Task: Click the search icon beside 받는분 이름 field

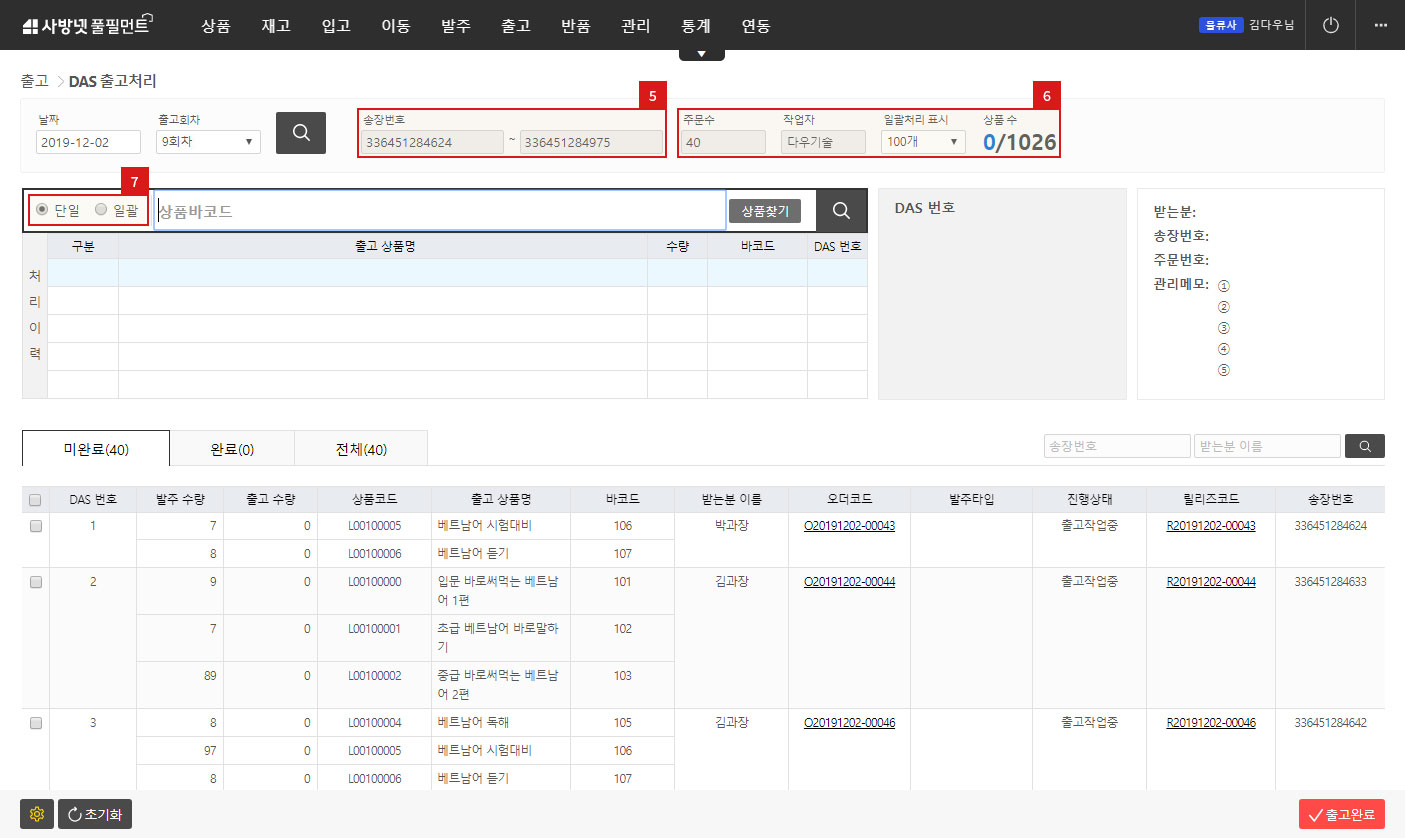Action: point(1364,446)
